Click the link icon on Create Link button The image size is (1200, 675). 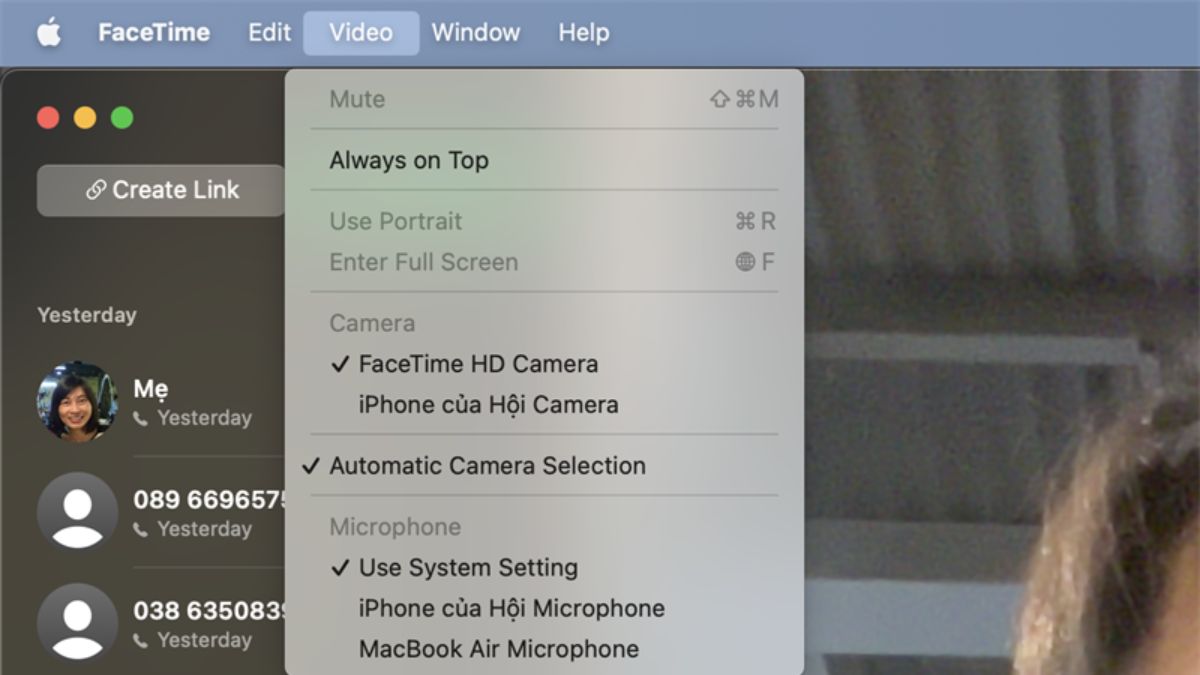point(96,189)
